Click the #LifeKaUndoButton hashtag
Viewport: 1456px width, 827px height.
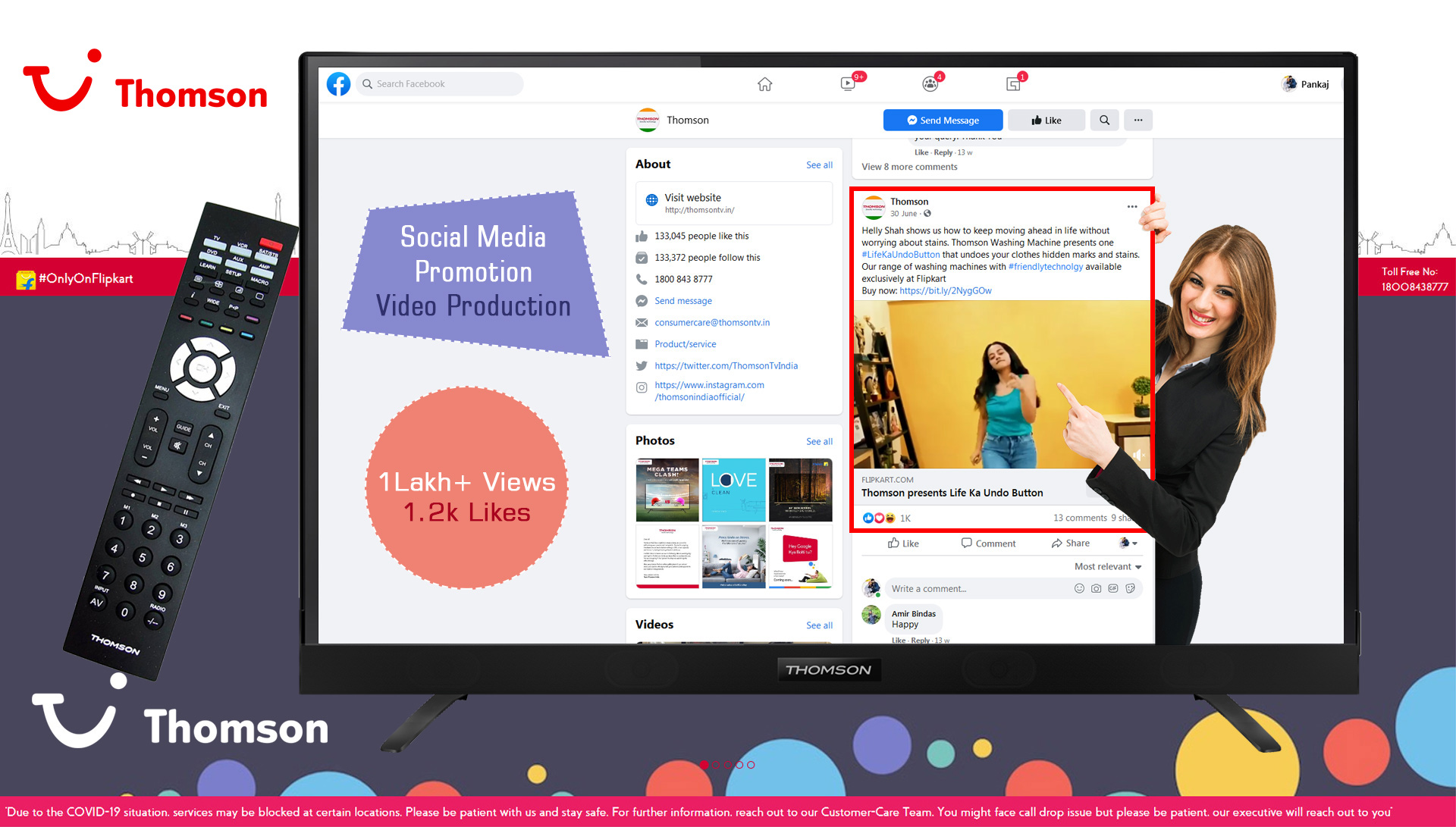click(900, 255)
